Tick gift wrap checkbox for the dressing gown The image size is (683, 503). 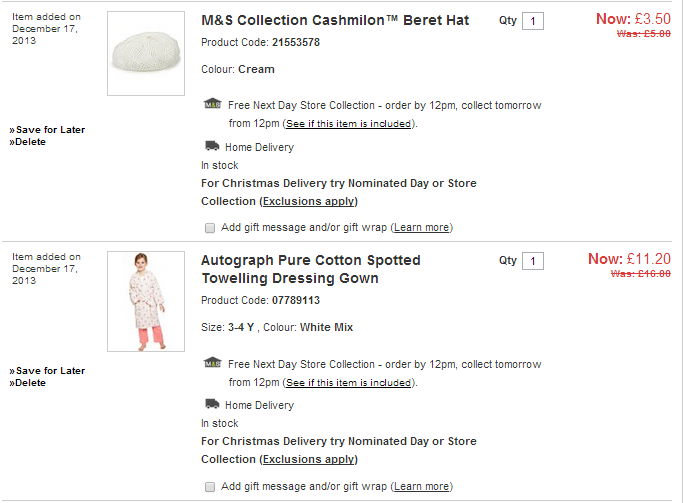click(210, 486)
